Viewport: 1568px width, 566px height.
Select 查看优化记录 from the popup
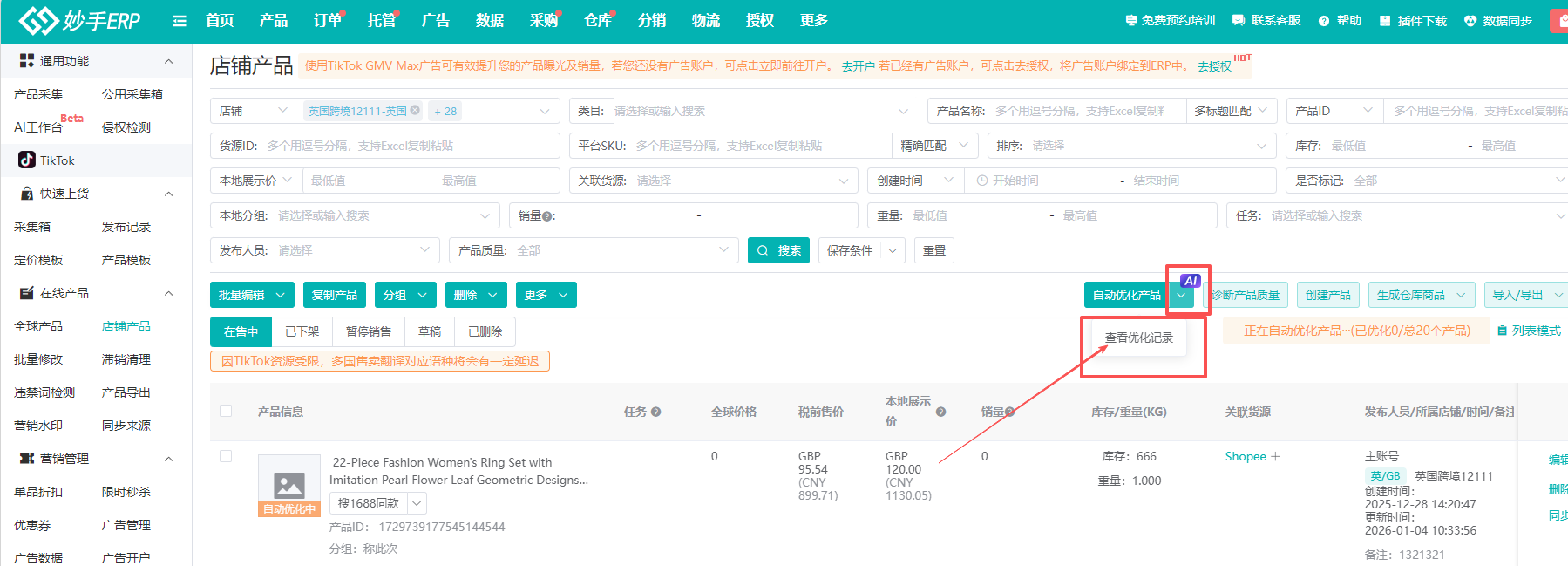[1138, 338]
